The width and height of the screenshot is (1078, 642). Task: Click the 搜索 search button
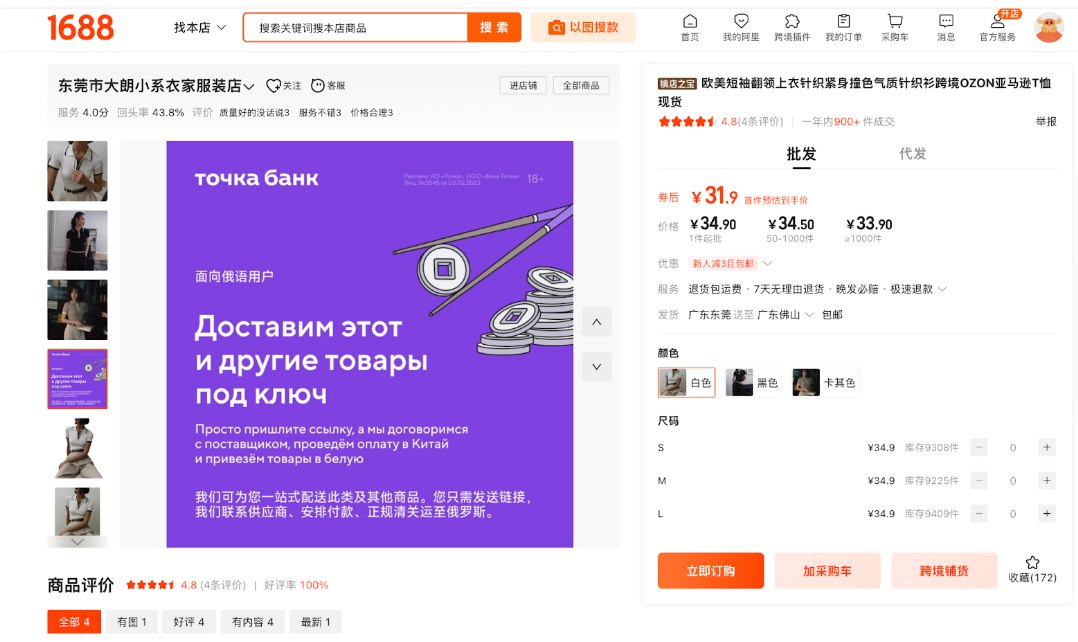coord(494,27)
